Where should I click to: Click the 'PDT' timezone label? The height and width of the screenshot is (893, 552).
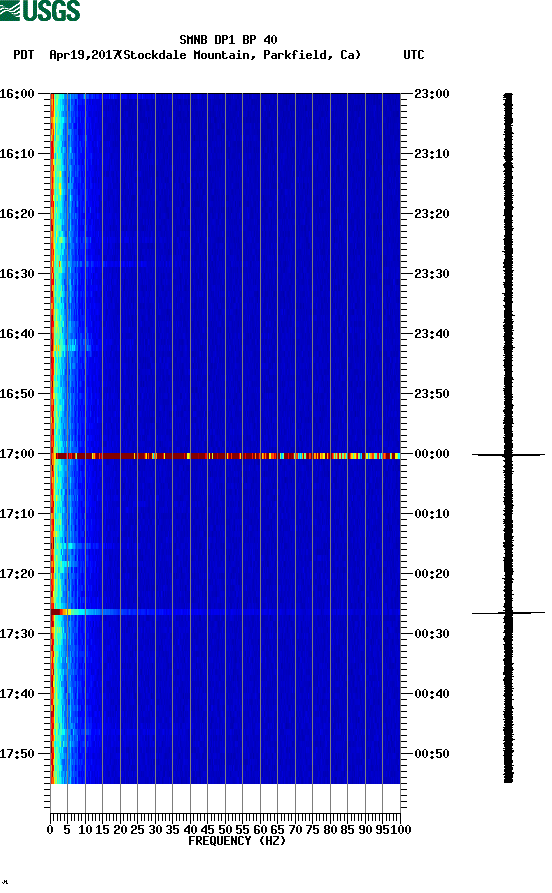tap(23, 55)
